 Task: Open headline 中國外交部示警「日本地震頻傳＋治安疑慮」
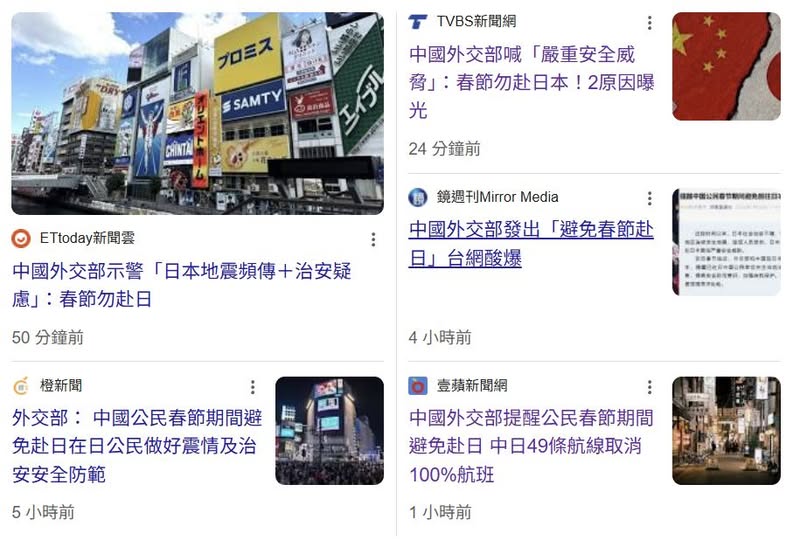pyautogui.click(x=182, y=285)
